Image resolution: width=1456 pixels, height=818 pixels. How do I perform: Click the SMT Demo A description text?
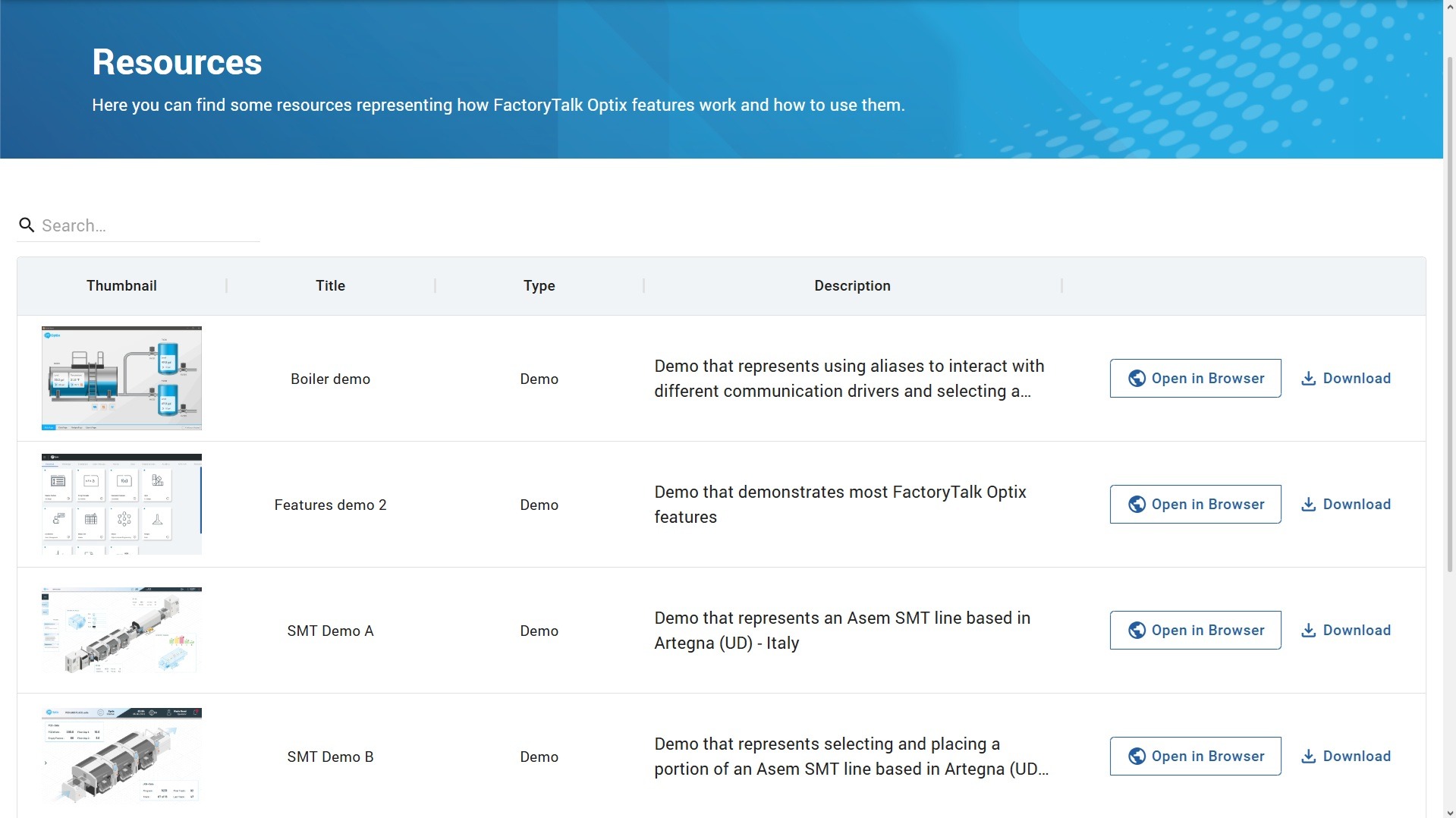842,630
